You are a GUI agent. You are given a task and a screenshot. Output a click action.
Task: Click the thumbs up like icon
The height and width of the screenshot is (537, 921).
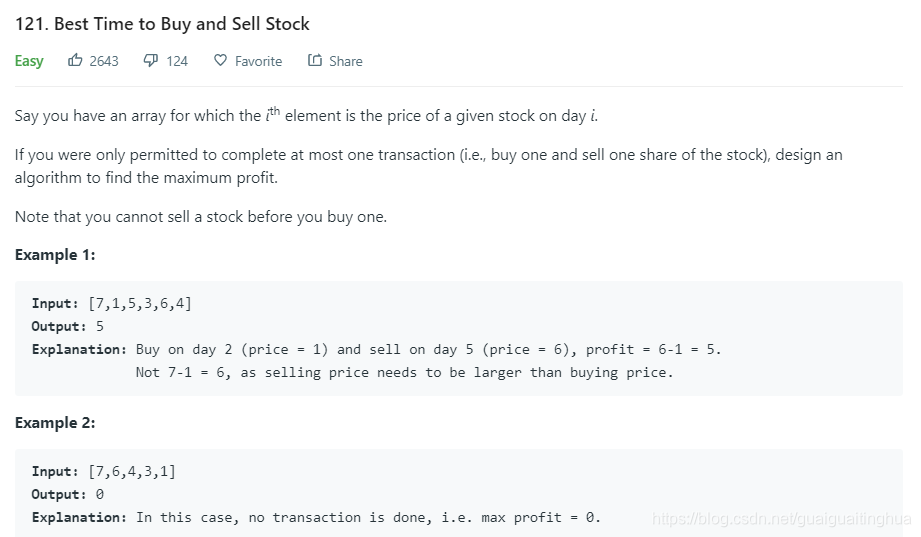[x=75, y=61]
